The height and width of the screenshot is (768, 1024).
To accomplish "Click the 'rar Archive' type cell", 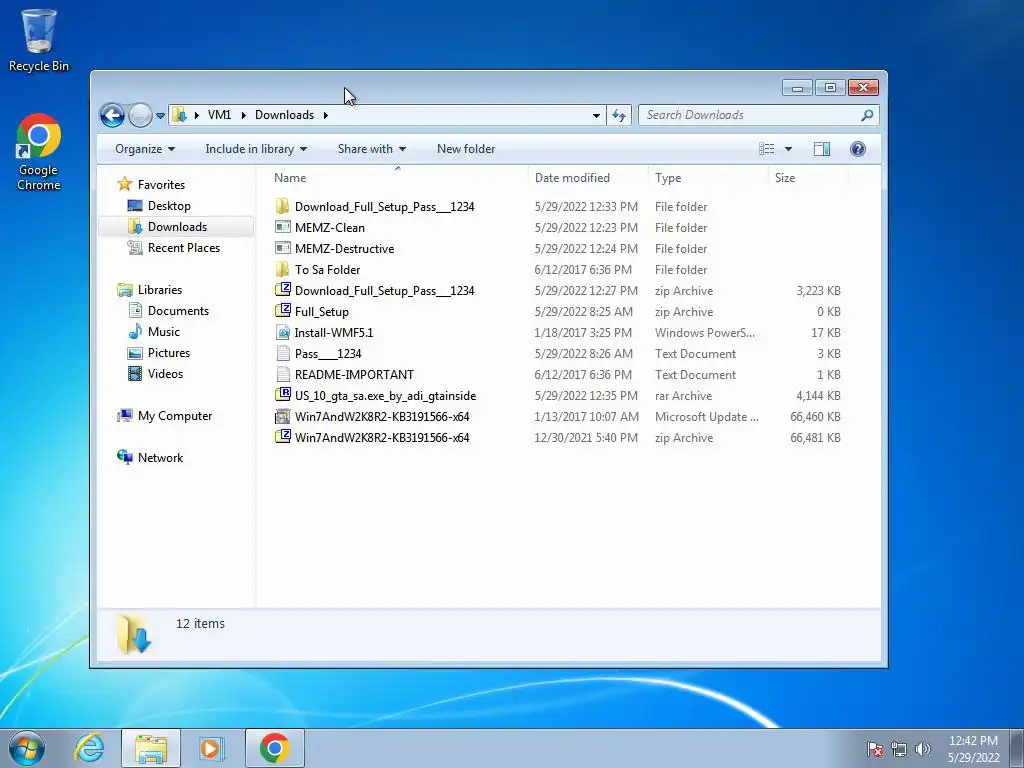I will click(683, 396).
